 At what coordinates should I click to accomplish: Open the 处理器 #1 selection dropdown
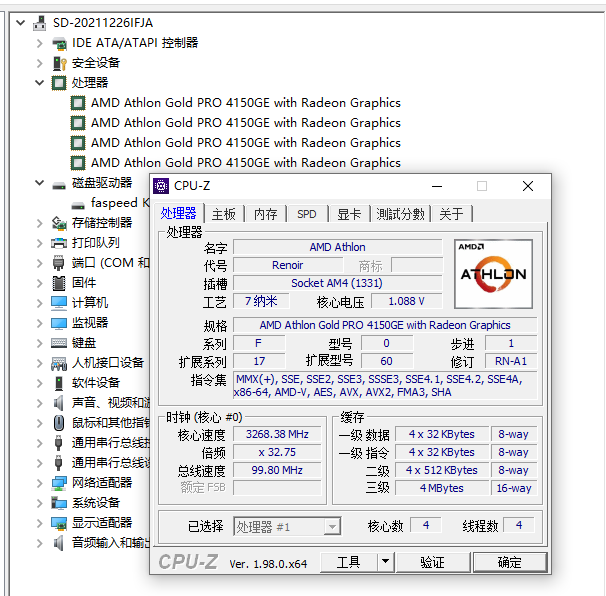pos(332,526)
